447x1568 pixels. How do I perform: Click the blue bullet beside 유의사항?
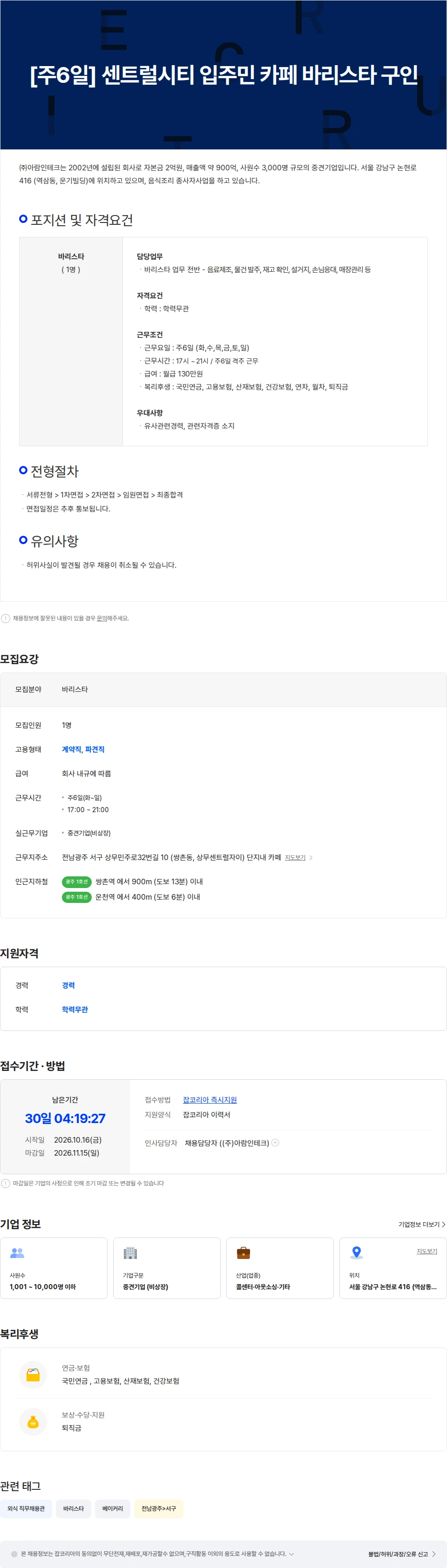click(23, 540)
